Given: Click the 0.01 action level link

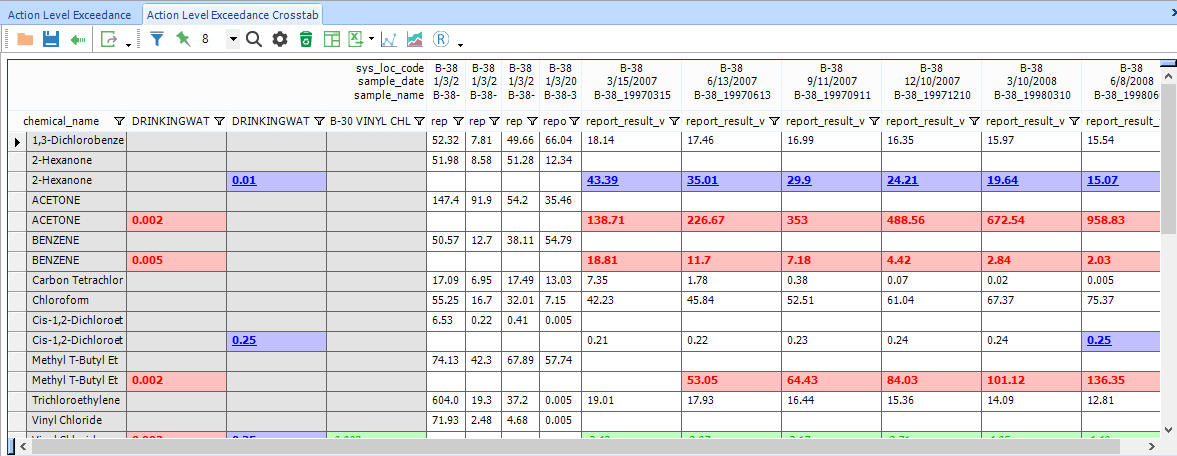Looking at the screenshot, I should (x=243, y=180).
